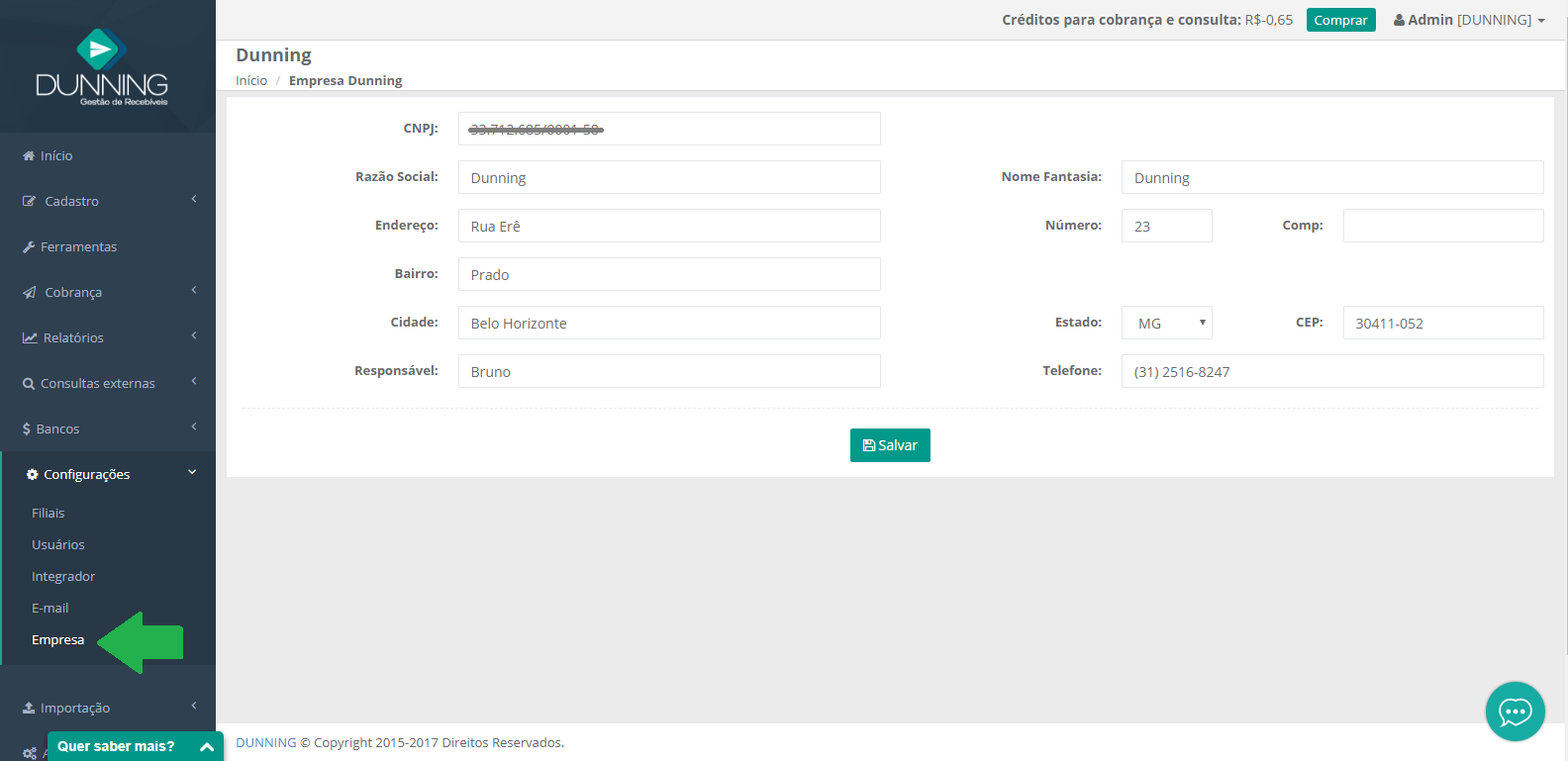The width and height of the screenshot is (1568, 761).
Task: Click the empty Comp field
Action: pos(1443,226)
